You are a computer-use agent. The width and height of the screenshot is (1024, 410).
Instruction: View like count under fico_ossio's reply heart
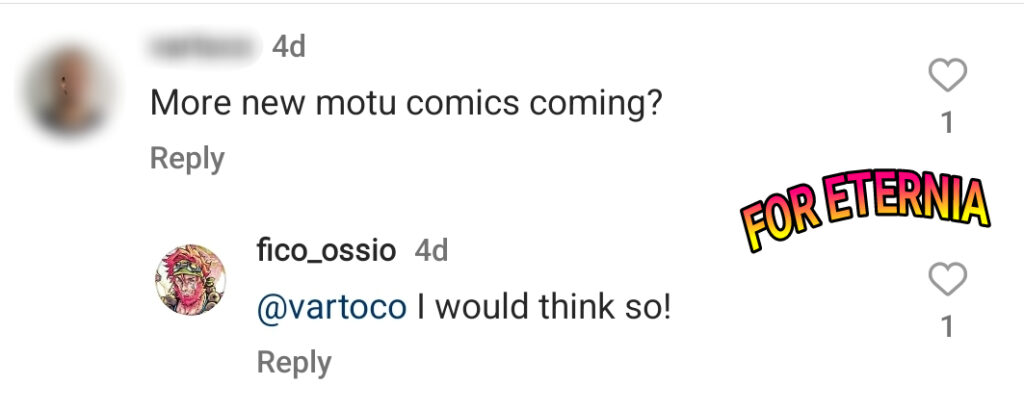[x=947, y=326]
